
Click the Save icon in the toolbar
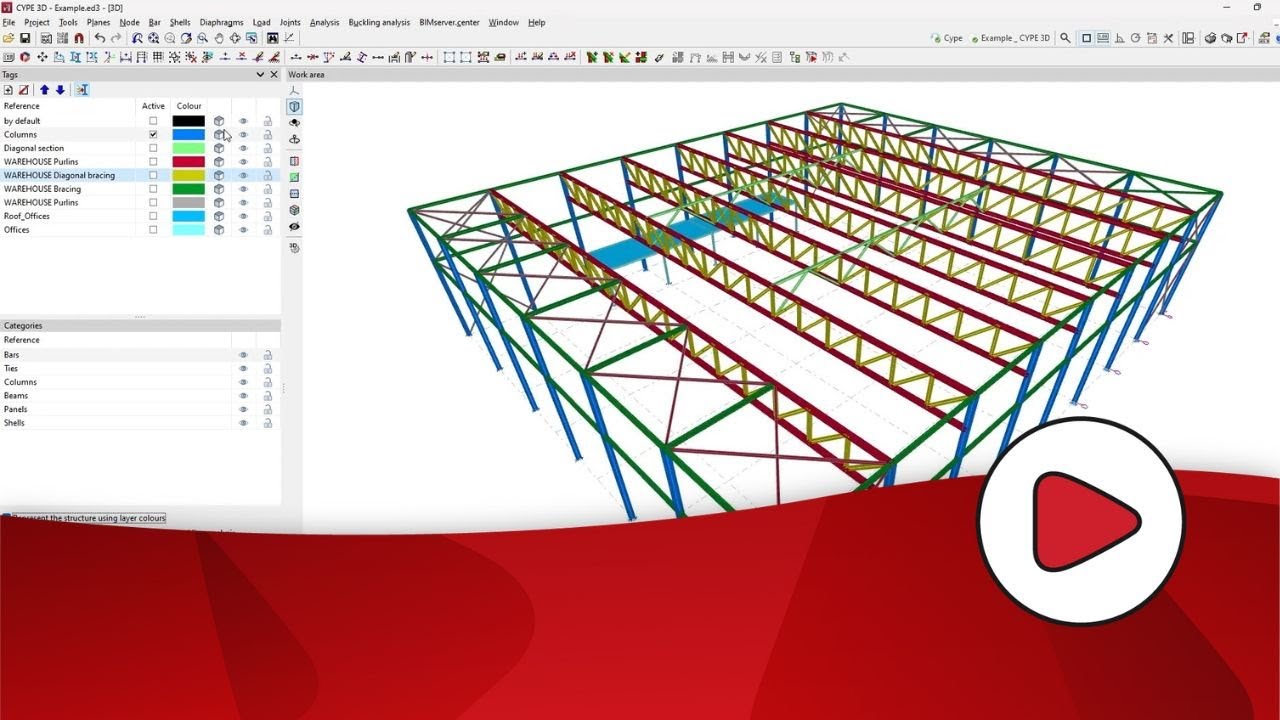24,38
